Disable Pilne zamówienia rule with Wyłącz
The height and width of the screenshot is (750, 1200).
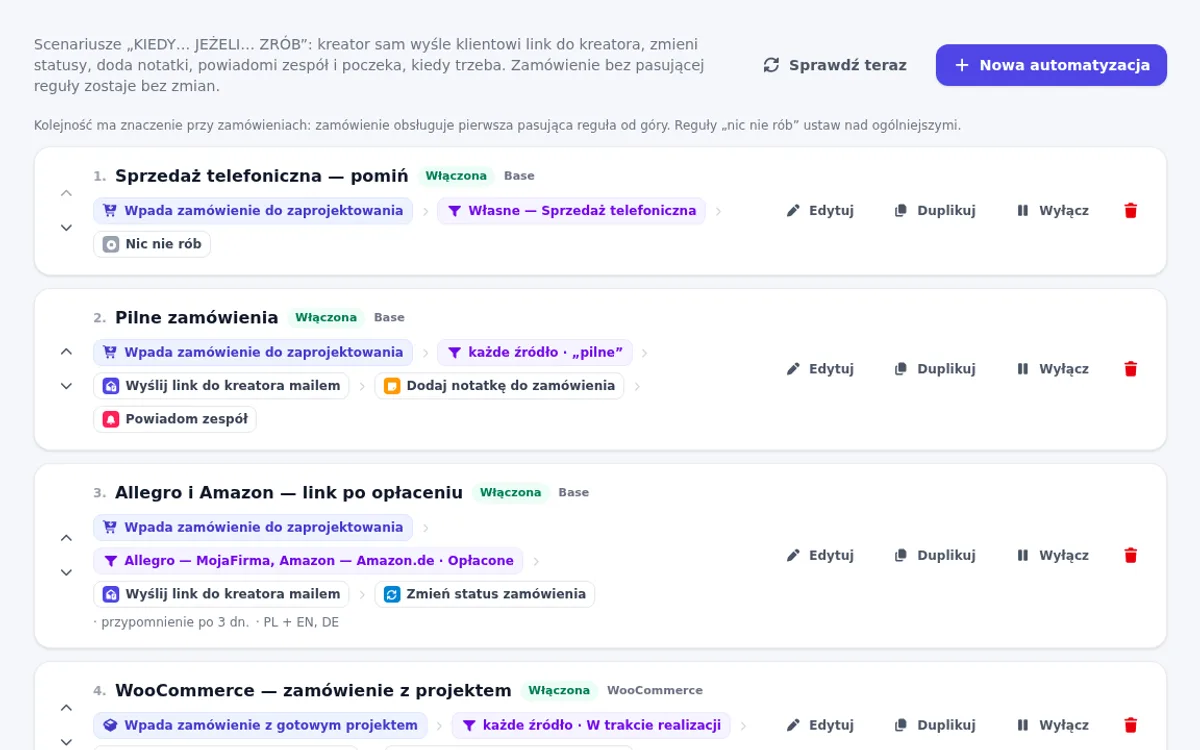pyautogui.click(x=1052, y=369)
